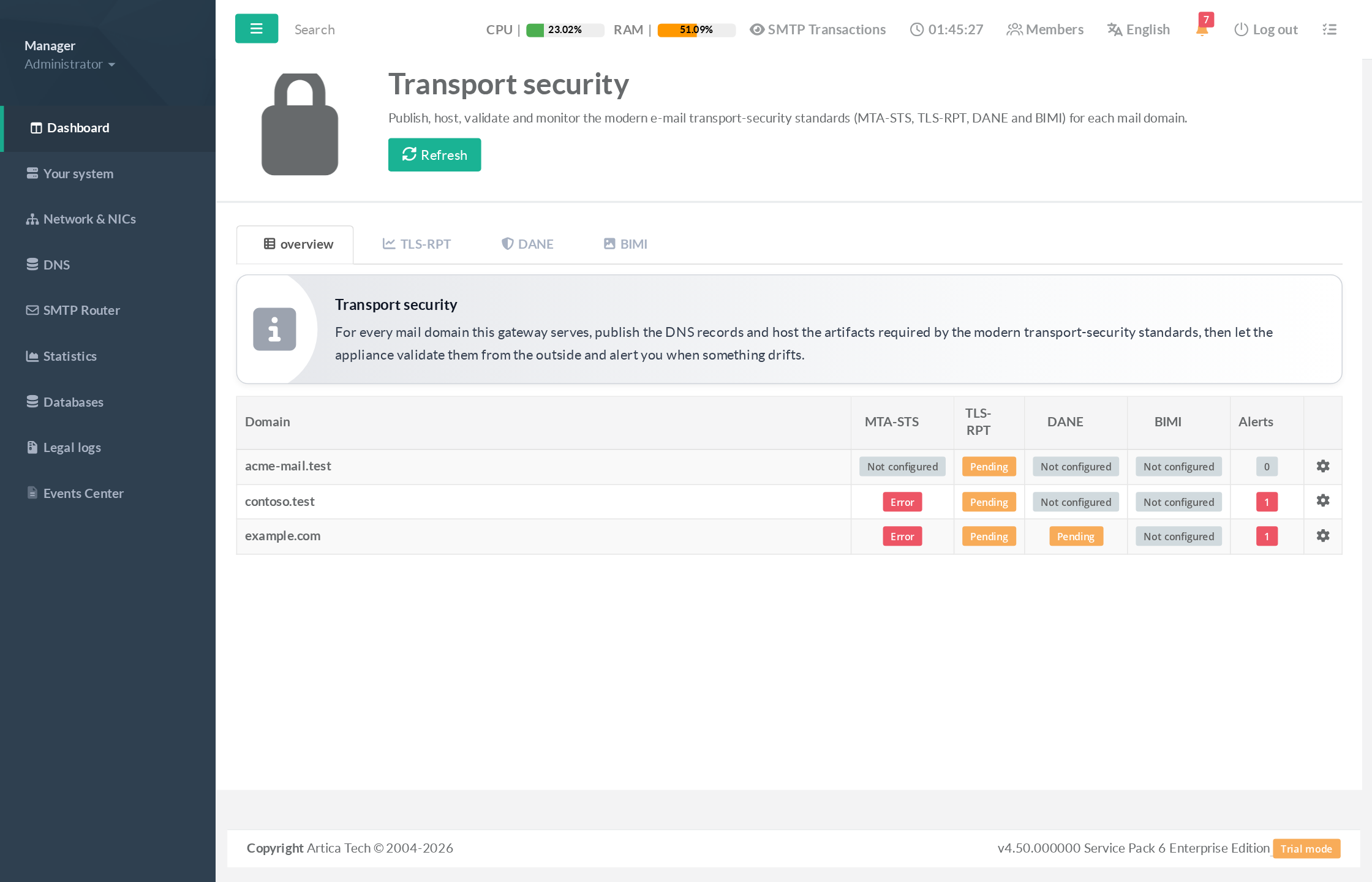Click the SMTP Transactions eye icon
This screenshot has width=1372, height=882.
click(757, 29)
